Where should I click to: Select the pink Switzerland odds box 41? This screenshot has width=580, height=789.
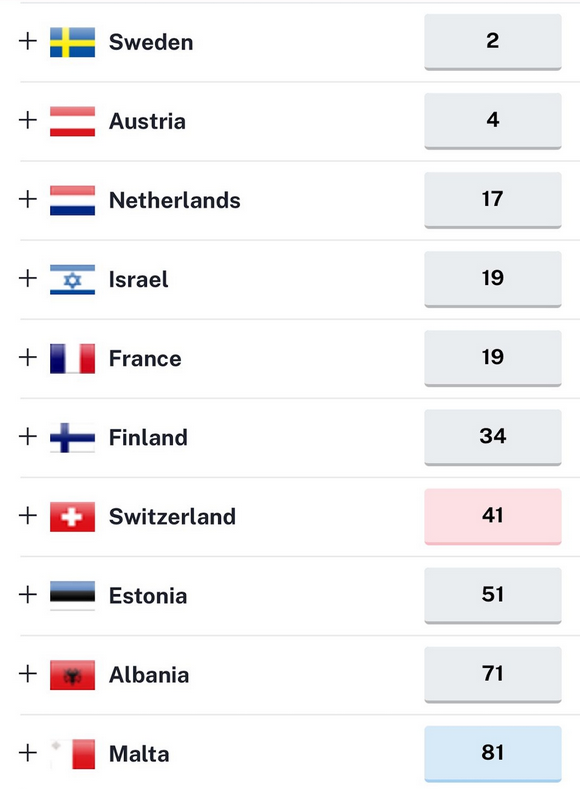click(x=492, y=516)
